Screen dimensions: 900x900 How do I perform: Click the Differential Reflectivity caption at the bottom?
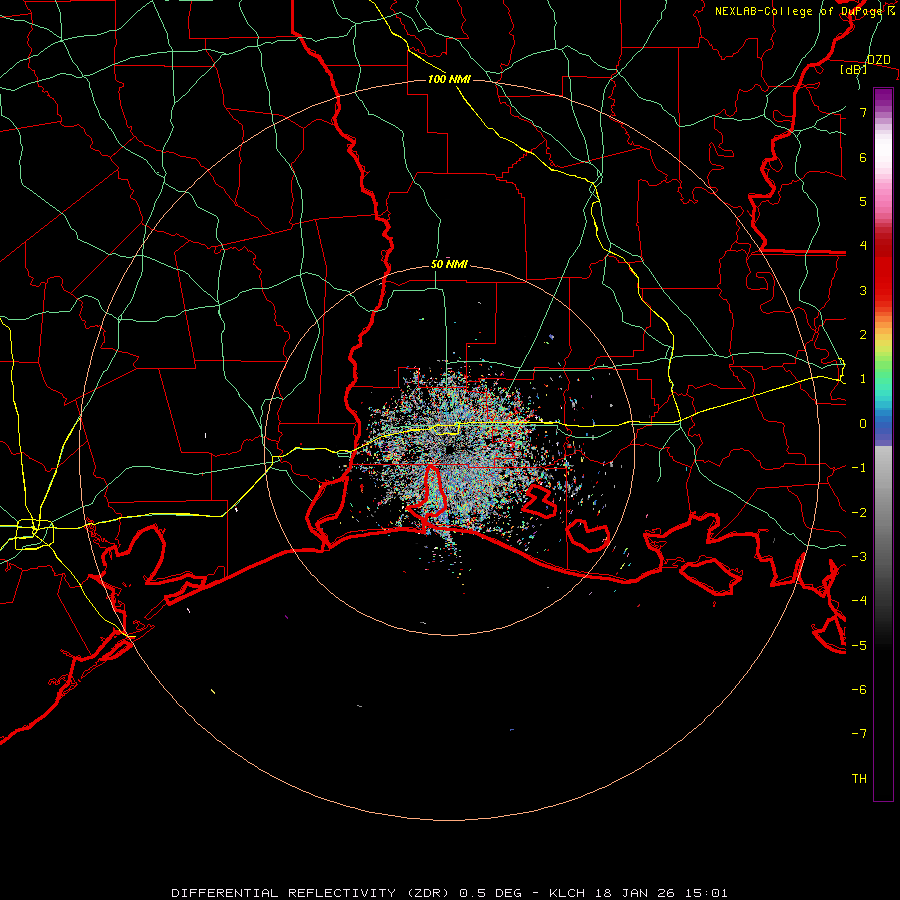pyautogui.click(x=449, y=893)
